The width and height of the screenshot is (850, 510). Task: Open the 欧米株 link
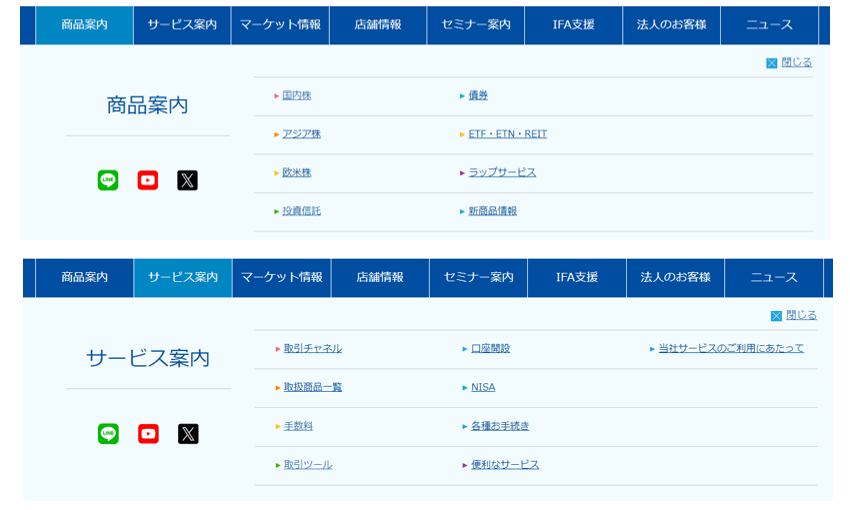(297, 173)
